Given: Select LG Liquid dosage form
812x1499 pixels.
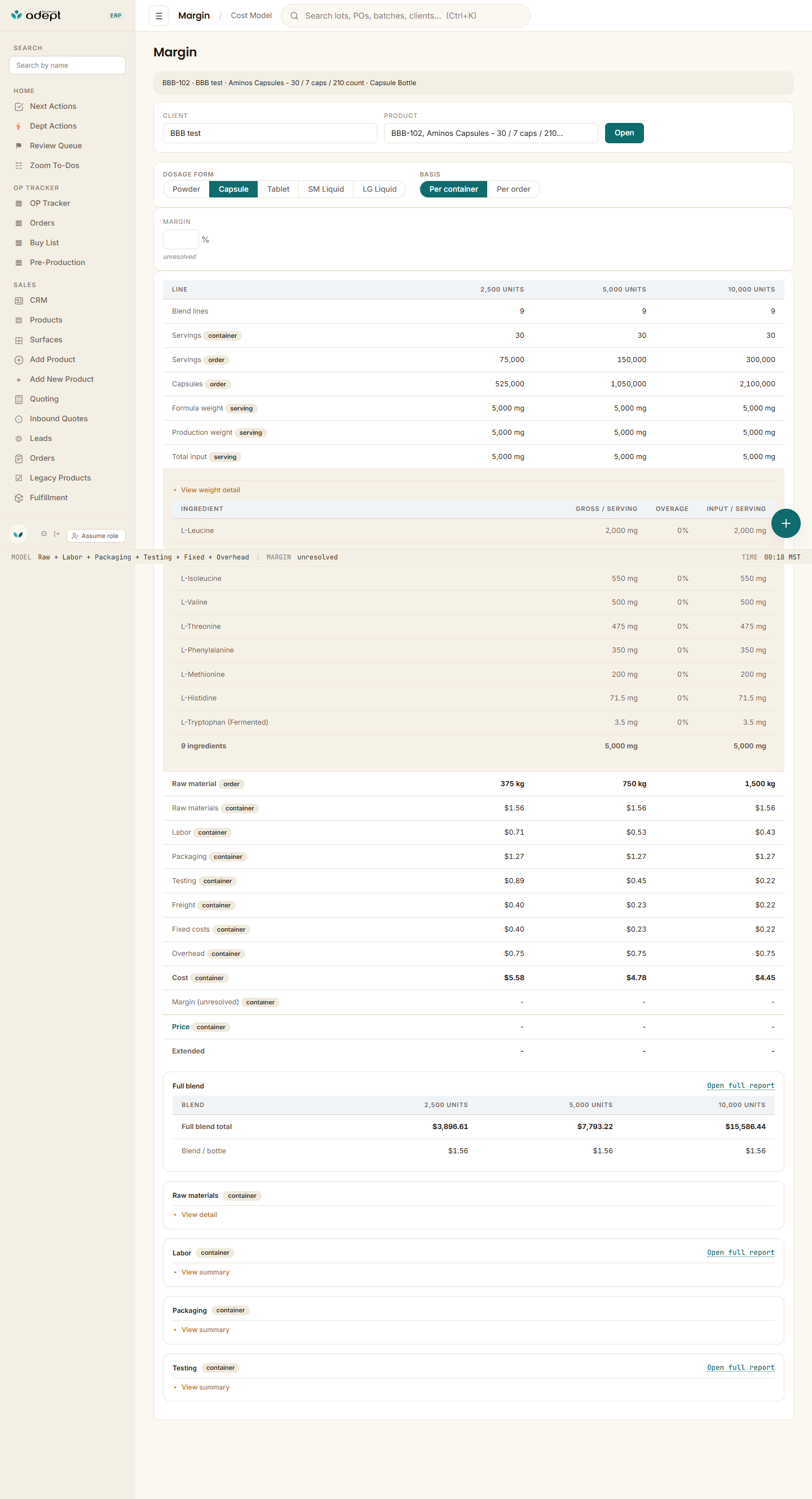Looking at the screenshot, I should tap(379, 189).
